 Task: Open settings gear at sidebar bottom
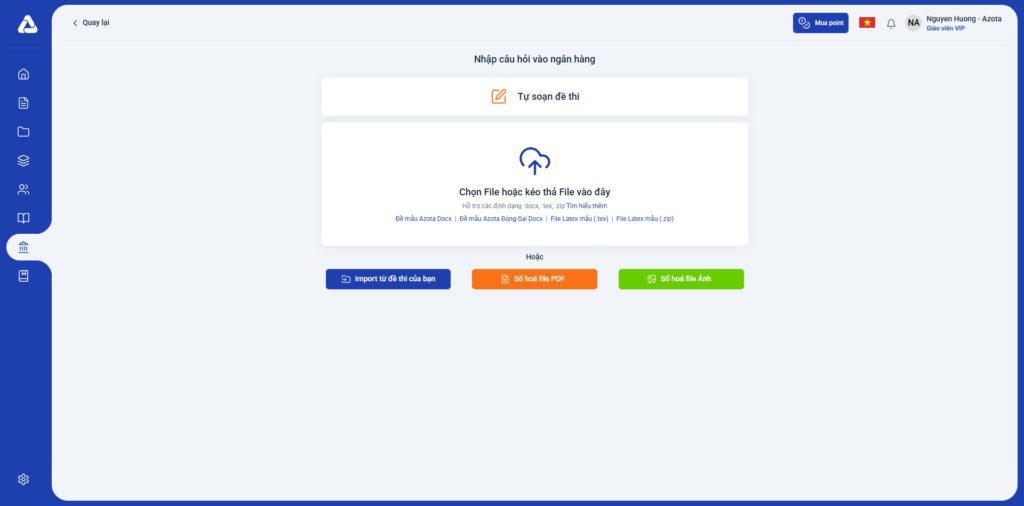[x=24, y=479]
